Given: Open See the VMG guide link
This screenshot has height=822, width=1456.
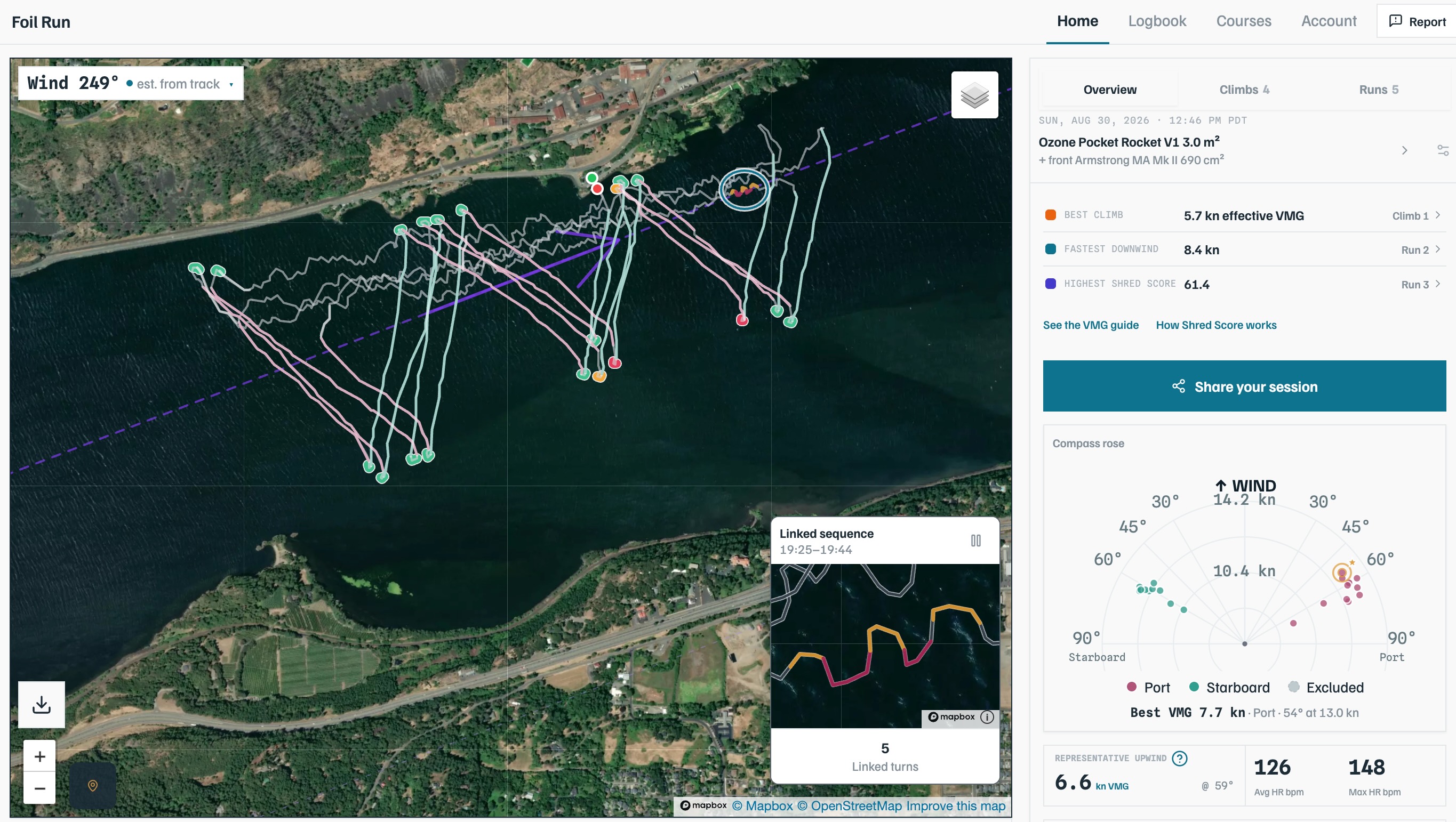Looking at the screenshot, I should [x=1090, y=325].
